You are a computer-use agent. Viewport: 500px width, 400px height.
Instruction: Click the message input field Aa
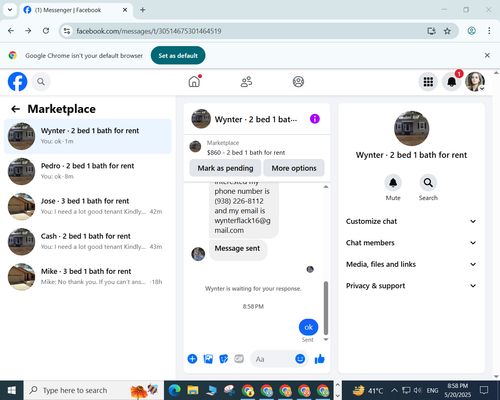pyautogui.click(x=273, y=359)
